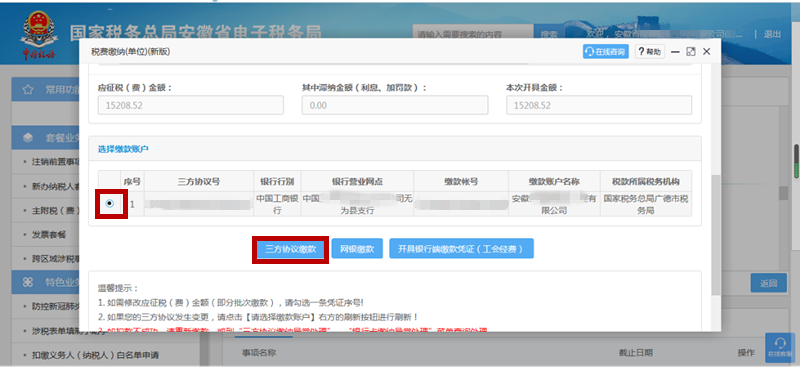Focus the header search box 请输入需要搜索的内容
Screen dimensions: 800x367
473,35
